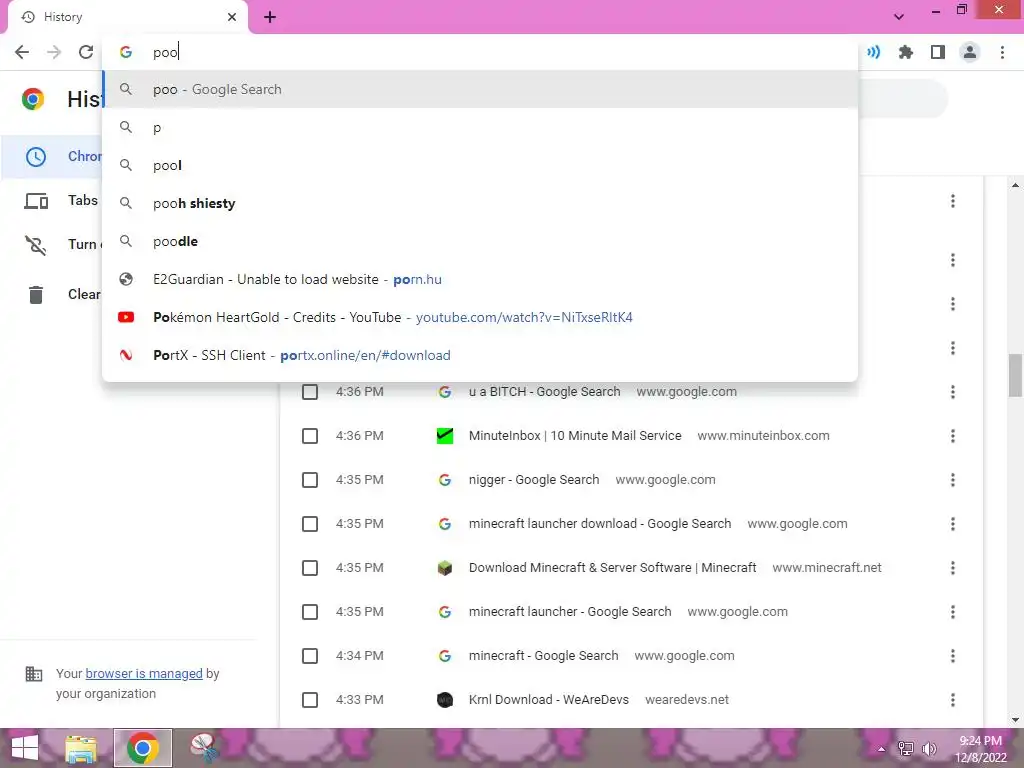Viewport: 1024px width, 768px height.
Task: Click the Chrome logo beside History heading
Action: (33, 99)
